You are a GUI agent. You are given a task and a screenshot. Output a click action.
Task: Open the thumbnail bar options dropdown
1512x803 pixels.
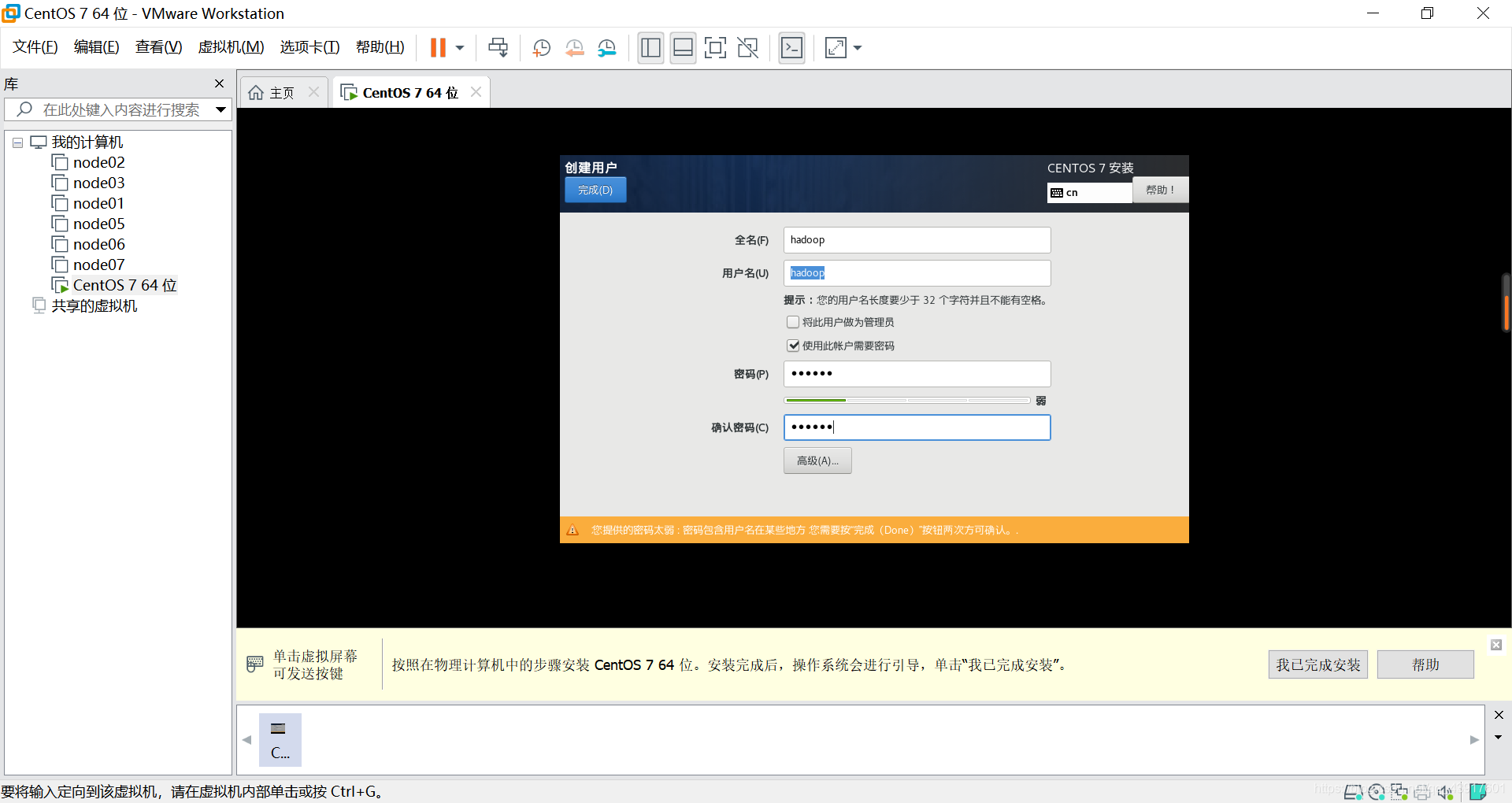point(1499,738)
